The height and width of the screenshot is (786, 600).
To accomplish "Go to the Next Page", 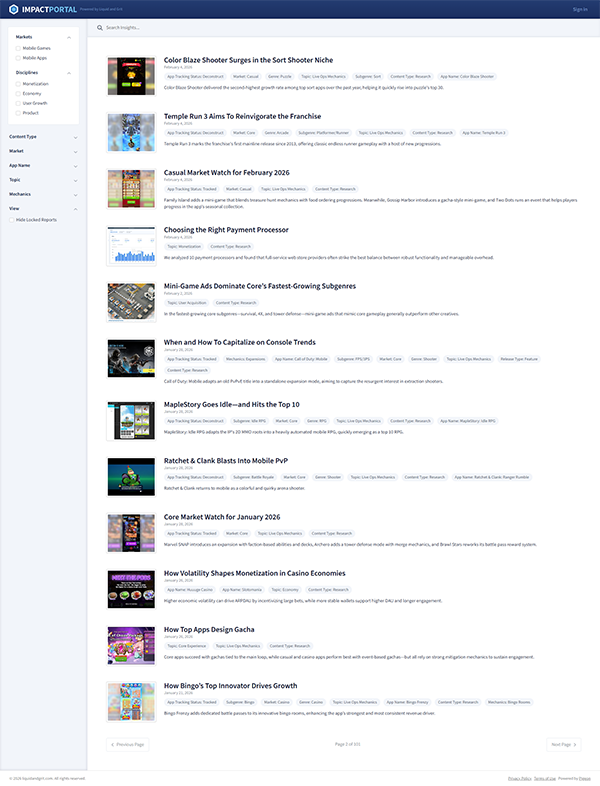I will (563, 744).
